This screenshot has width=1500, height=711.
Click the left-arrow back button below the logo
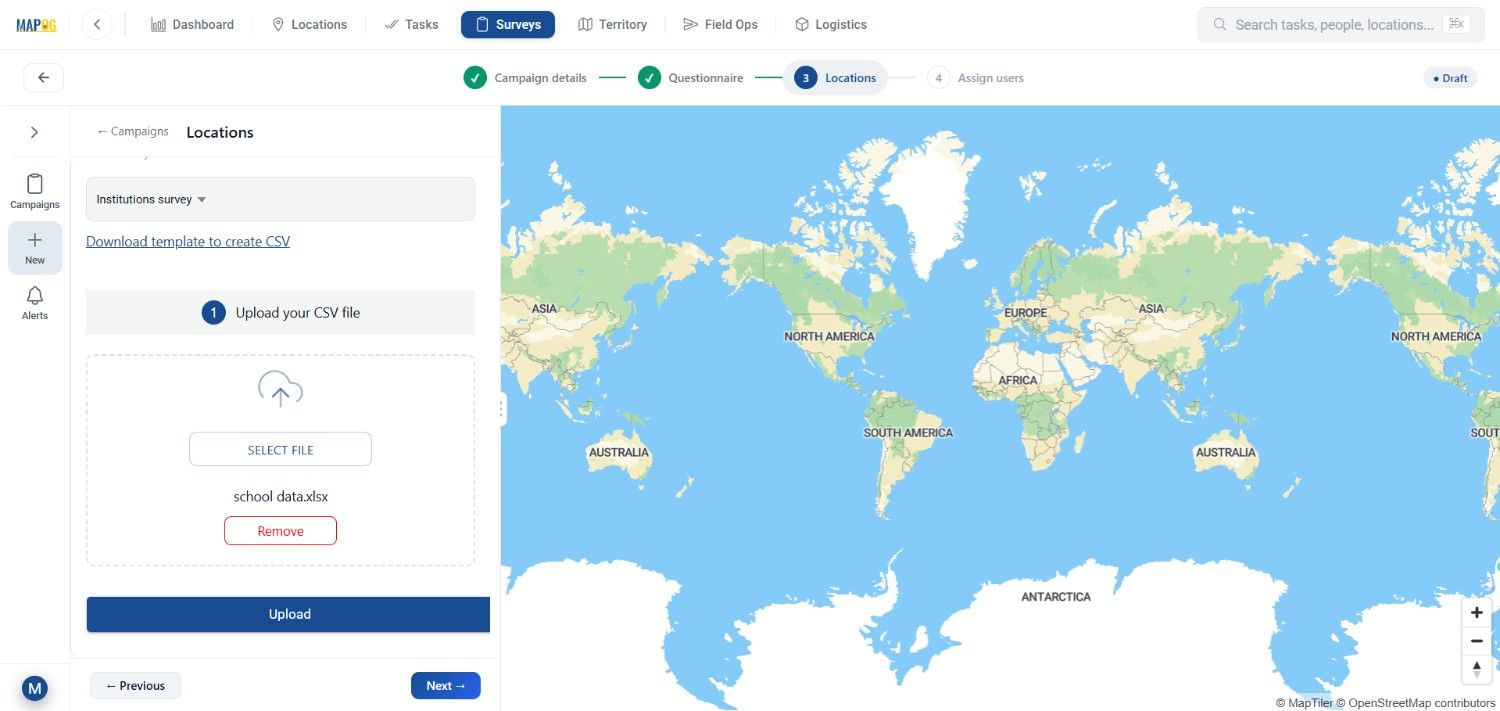coord(43,78)
